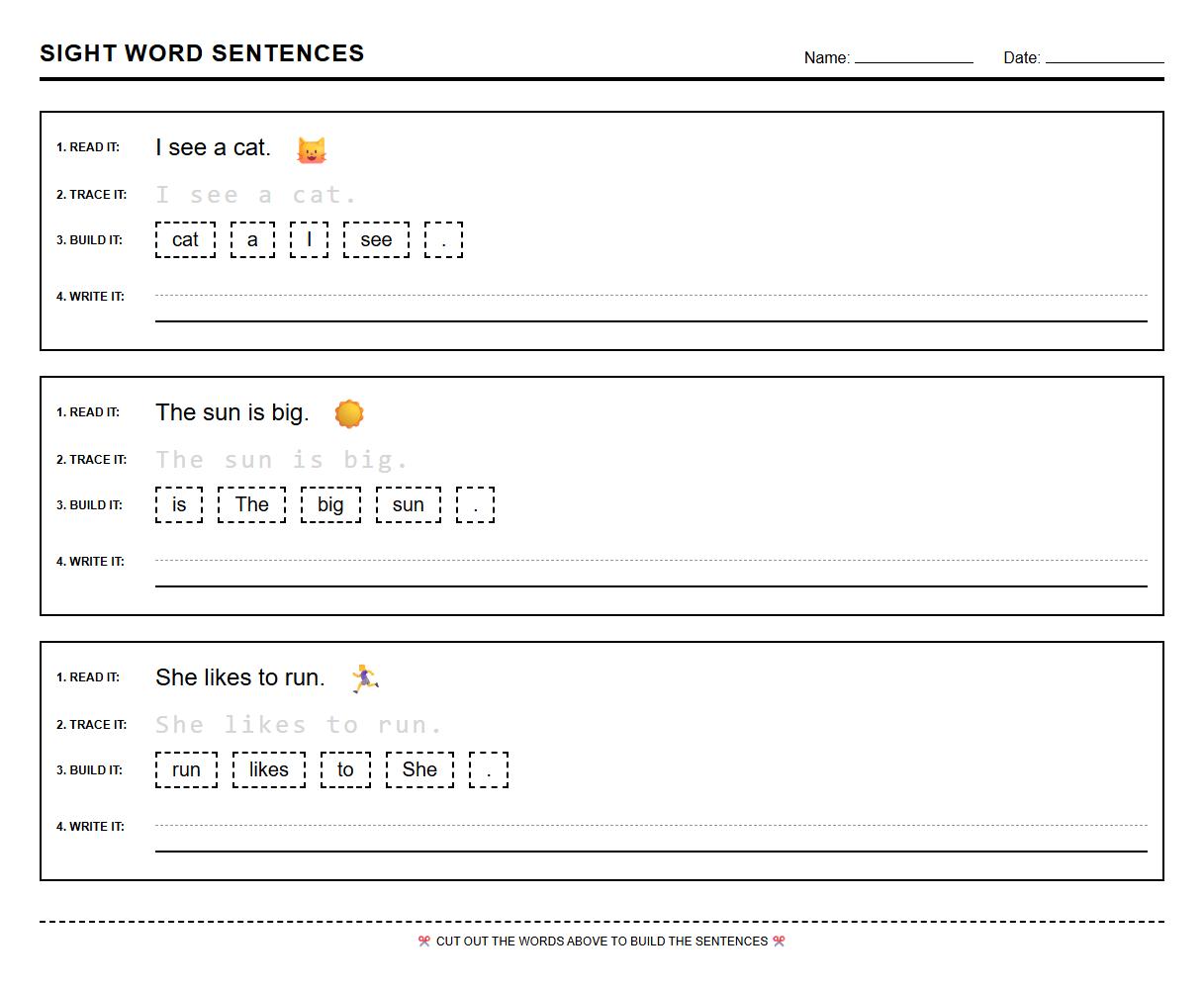Select the 'likes' word tile

pos(269,769)
